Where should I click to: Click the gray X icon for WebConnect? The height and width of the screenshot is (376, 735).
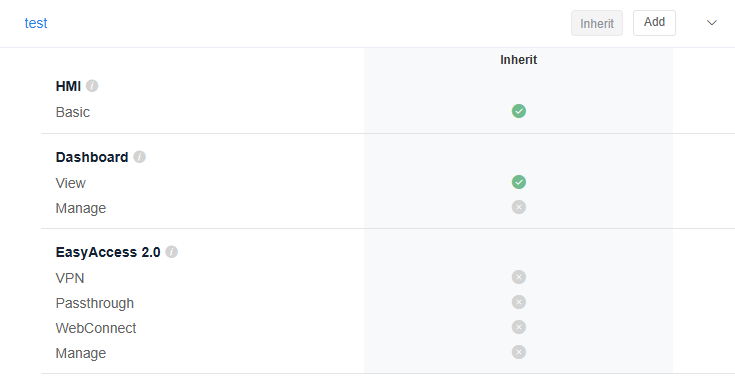518,327
